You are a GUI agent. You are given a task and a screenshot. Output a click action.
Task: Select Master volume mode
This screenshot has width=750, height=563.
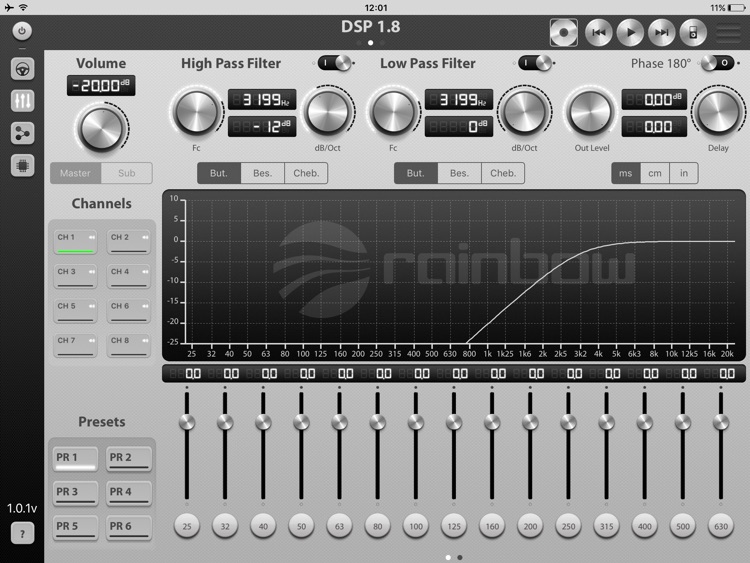click(x=76, y=173)
